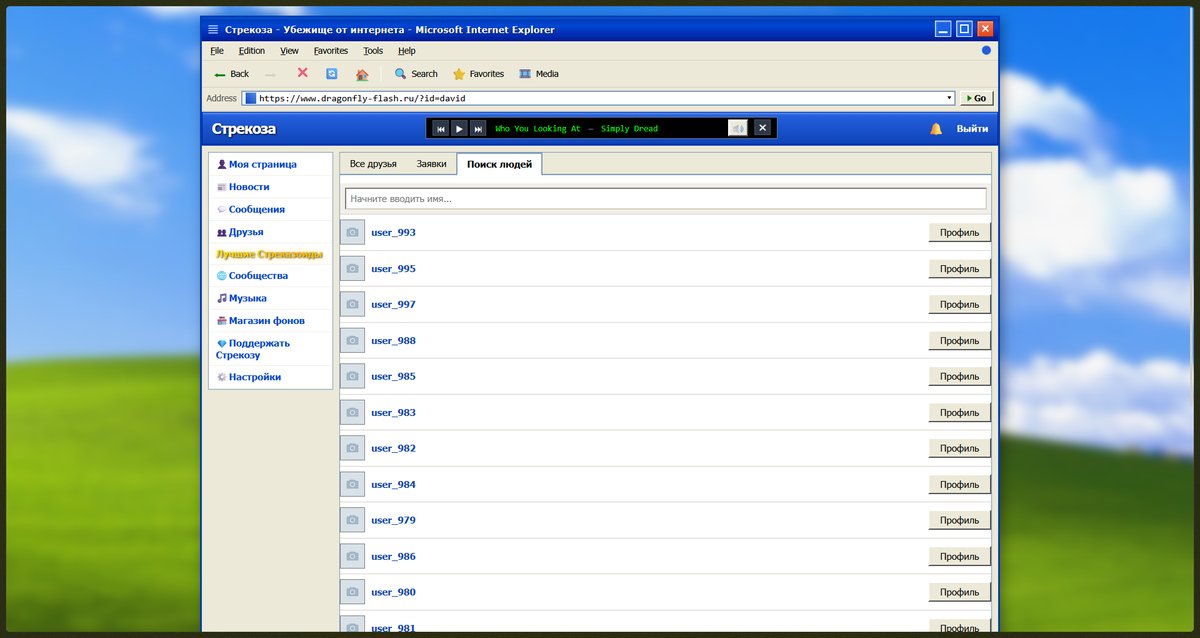Open the View menu
1200x638 pixels.
pyautogui.click(x=289, y=51)
